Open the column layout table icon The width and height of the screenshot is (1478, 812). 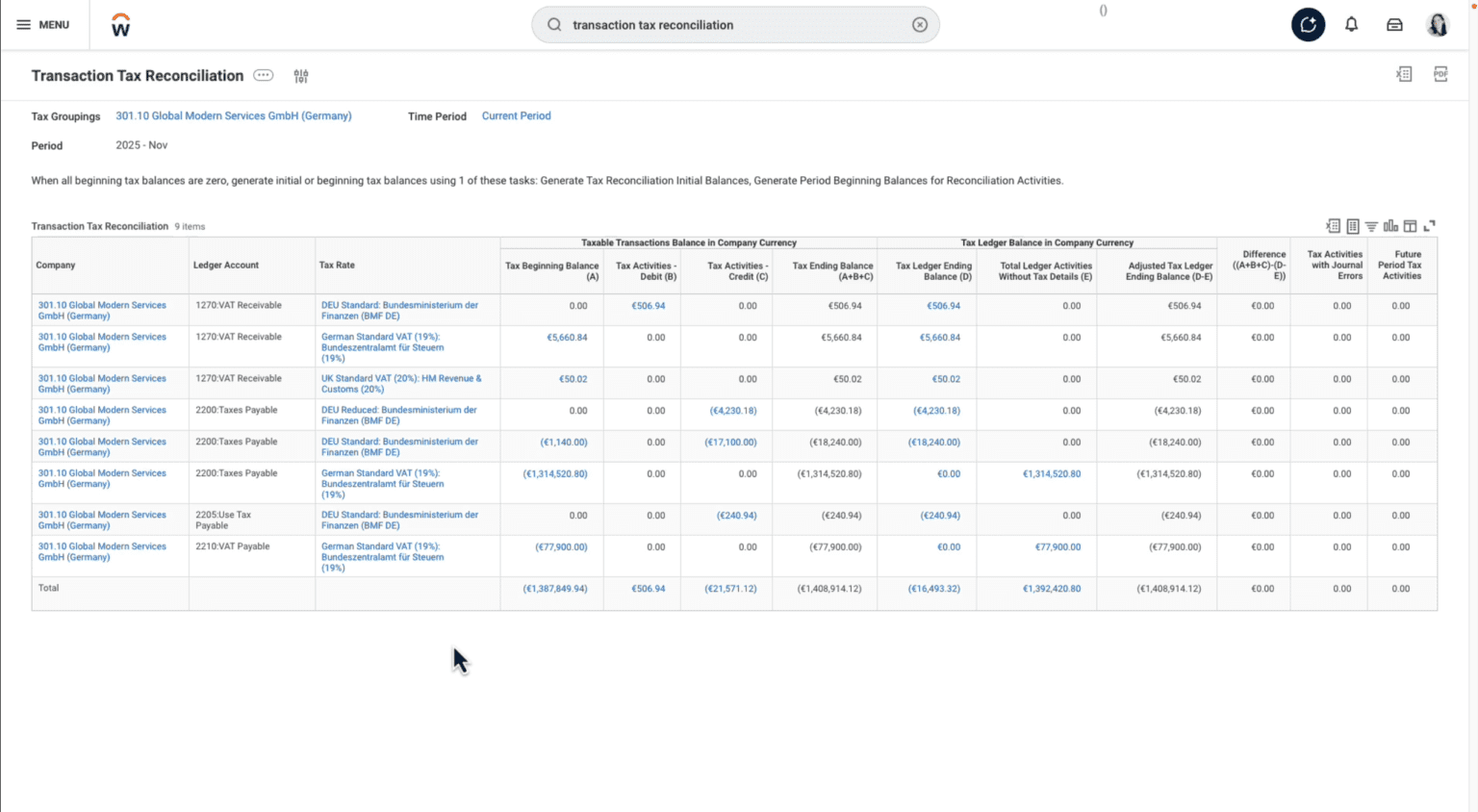[1410, 226]
